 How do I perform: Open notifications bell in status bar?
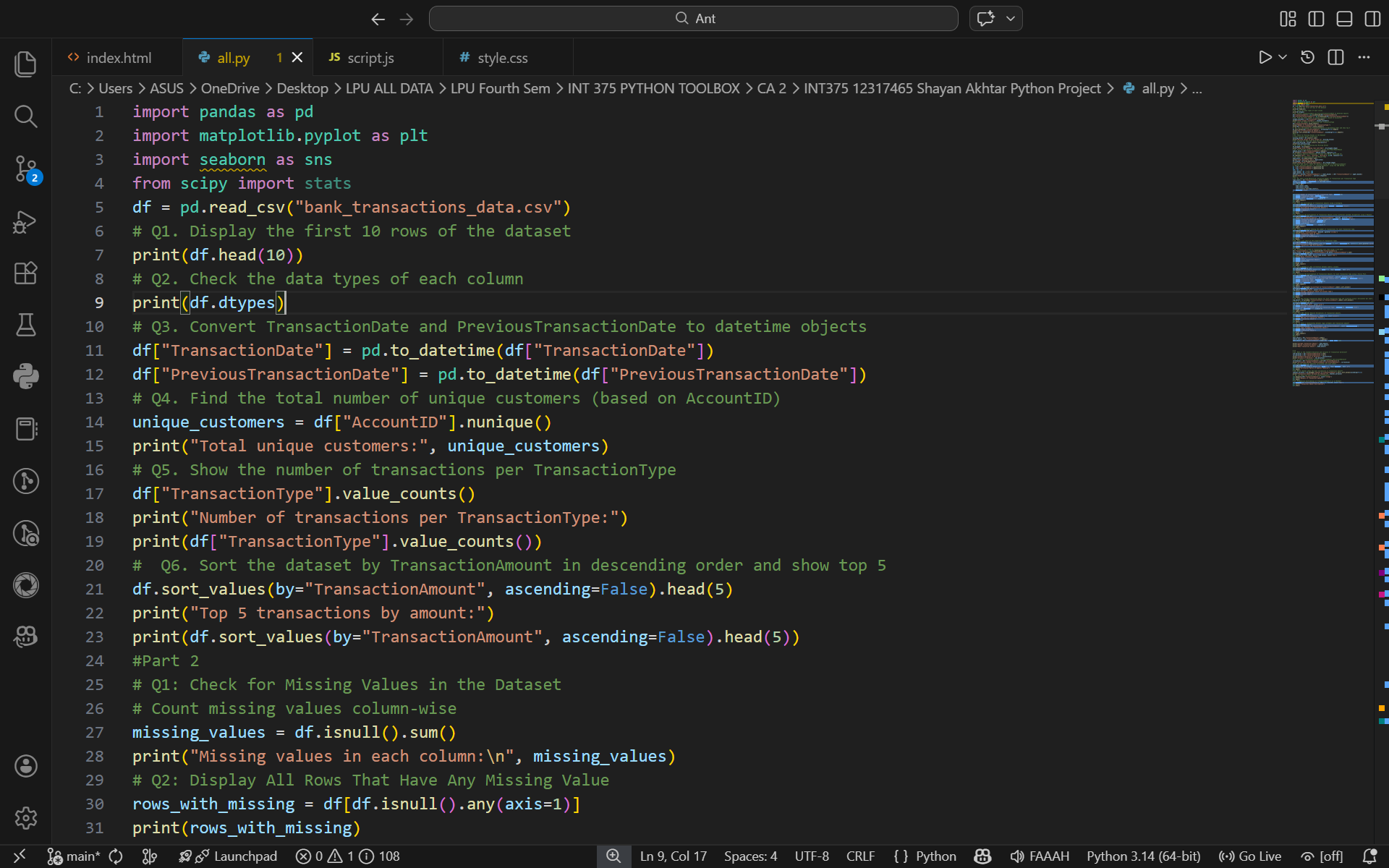tap(1369, 856)
